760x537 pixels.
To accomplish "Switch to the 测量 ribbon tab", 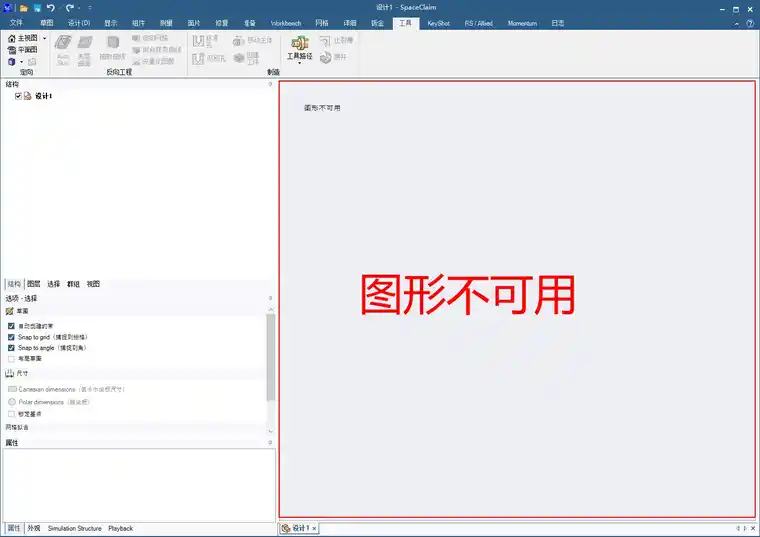I will coord(166,23).
